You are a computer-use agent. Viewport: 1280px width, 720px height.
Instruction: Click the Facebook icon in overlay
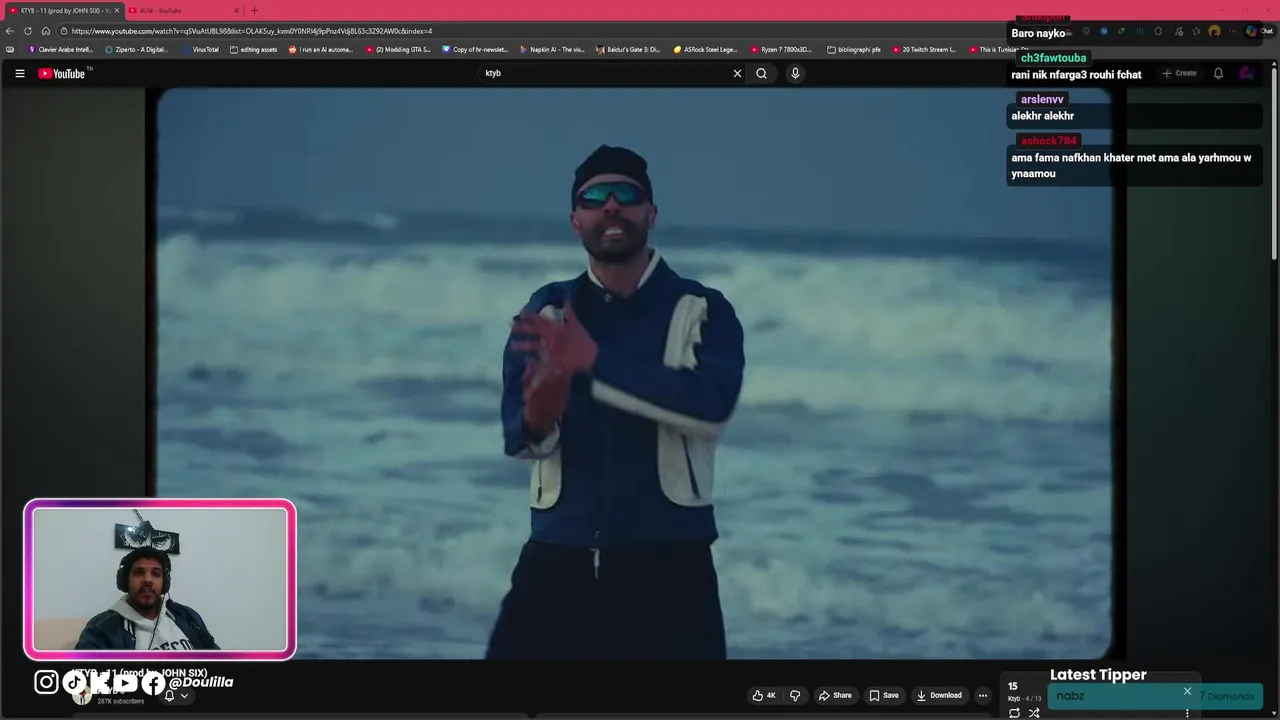click(x=152, y=682)
